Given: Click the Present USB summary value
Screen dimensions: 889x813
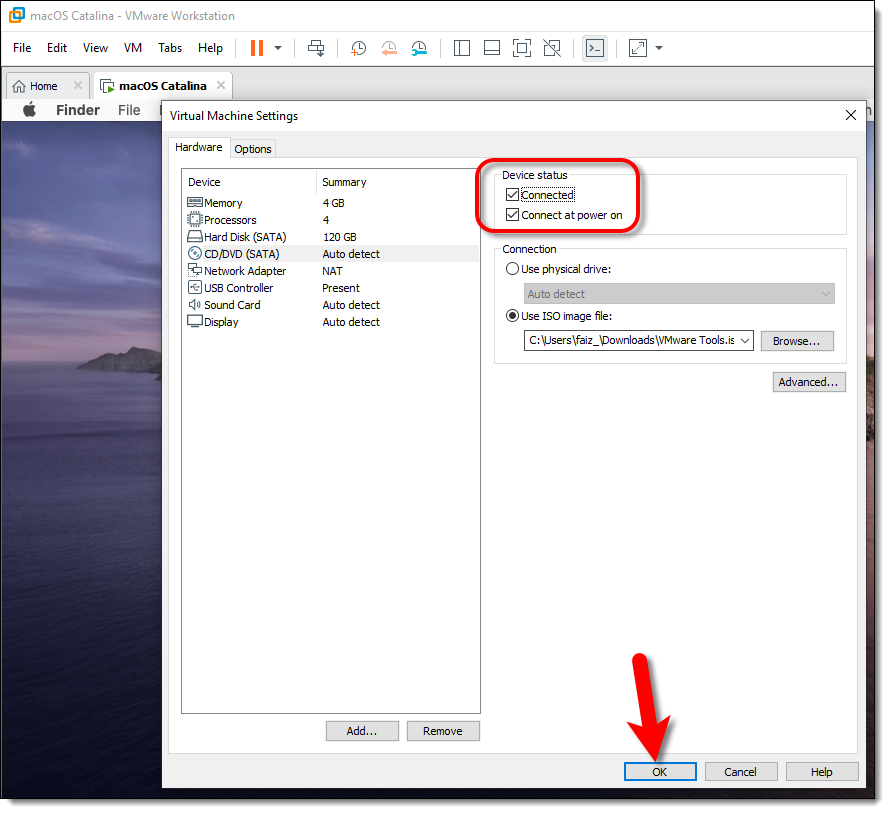Looking at the screenshot, I should (341, 288).
